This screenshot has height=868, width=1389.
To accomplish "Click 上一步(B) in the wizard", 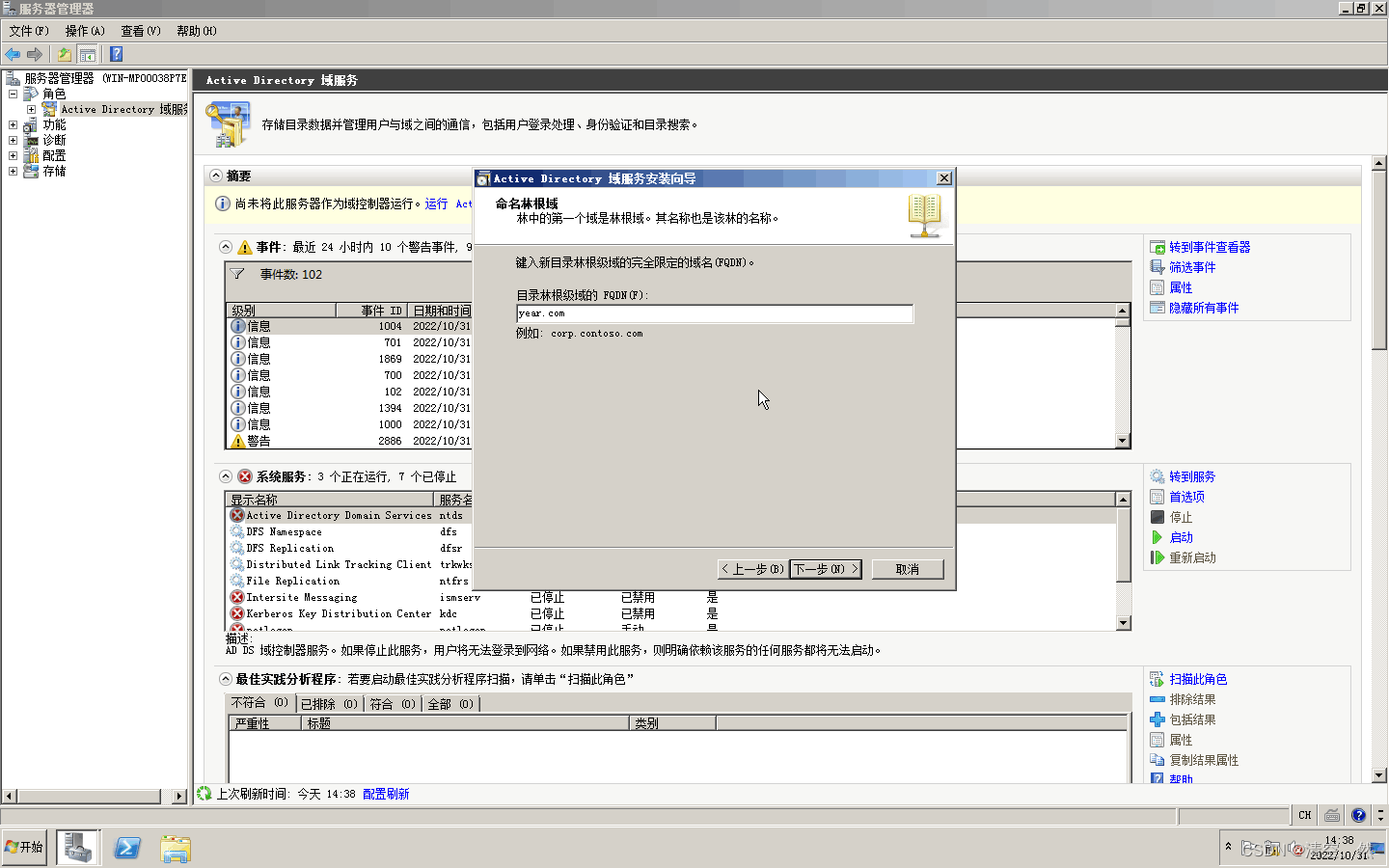I will [x=752, y=569].
